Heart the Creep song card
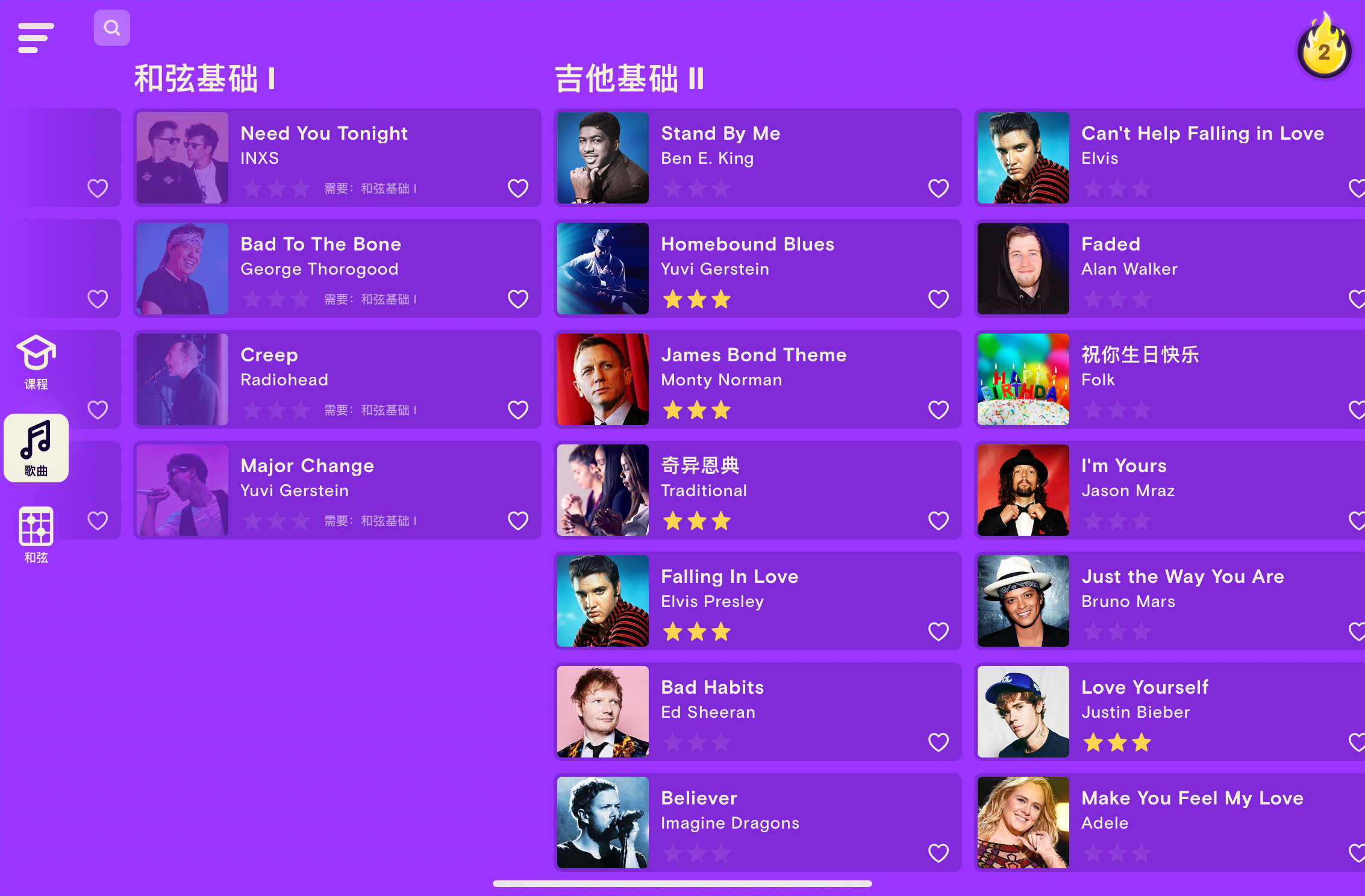1365x896 pixels. [518, 410]
